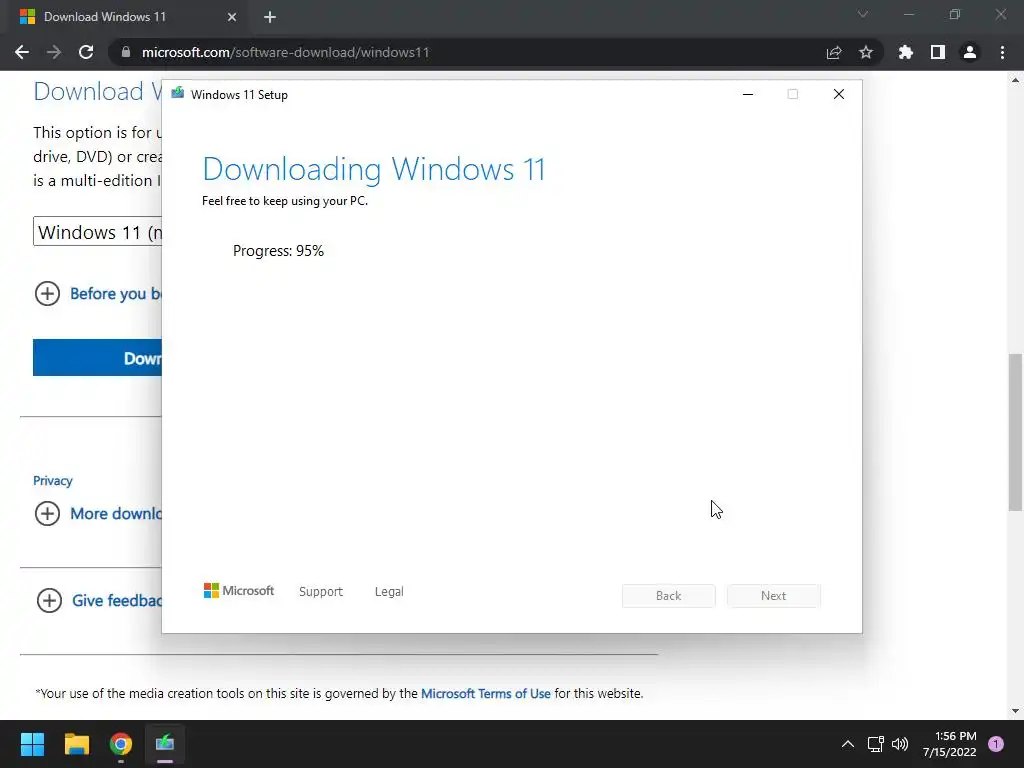Restore down the Chrome window
The width and height of the screenshot is (1024, 768).
[x=955, y=14]
